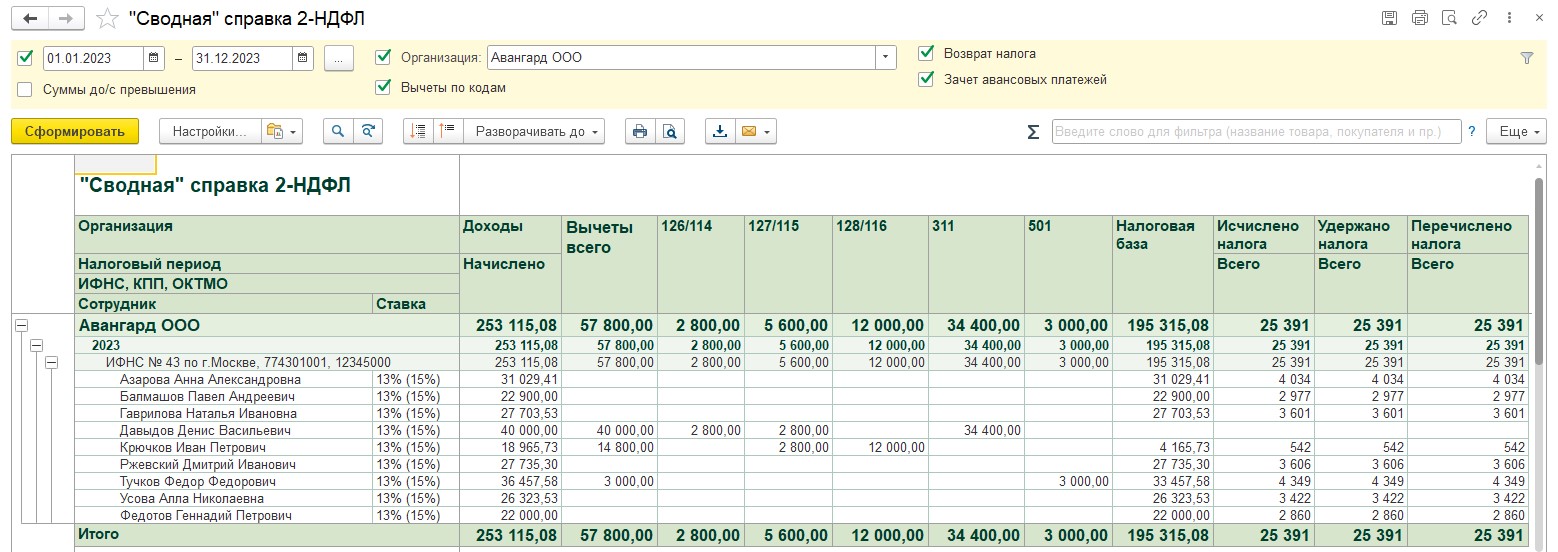Click Давыдов's income cell 40 000,00

coord(510,430)
